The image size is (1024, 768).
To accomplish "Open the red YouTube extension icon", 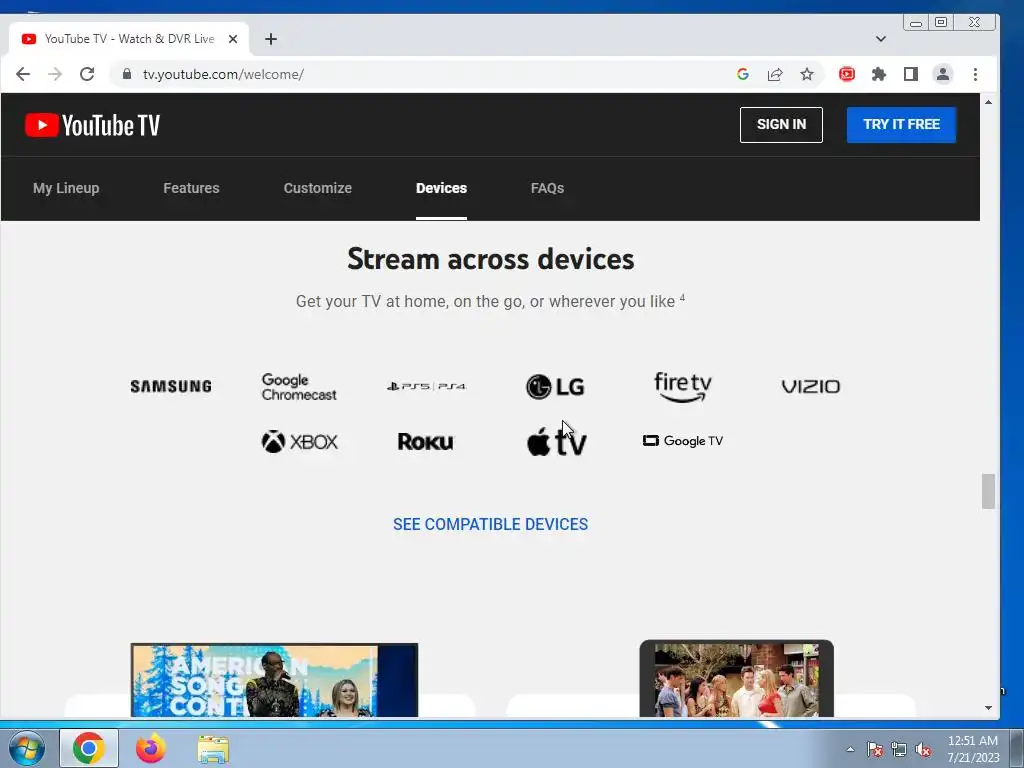I will coord(847,74).
